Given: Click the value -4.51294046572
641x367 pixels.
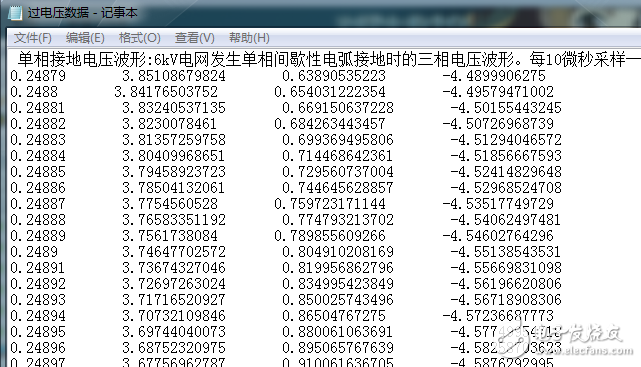Looking at the screenshot, I should (506, 140).
